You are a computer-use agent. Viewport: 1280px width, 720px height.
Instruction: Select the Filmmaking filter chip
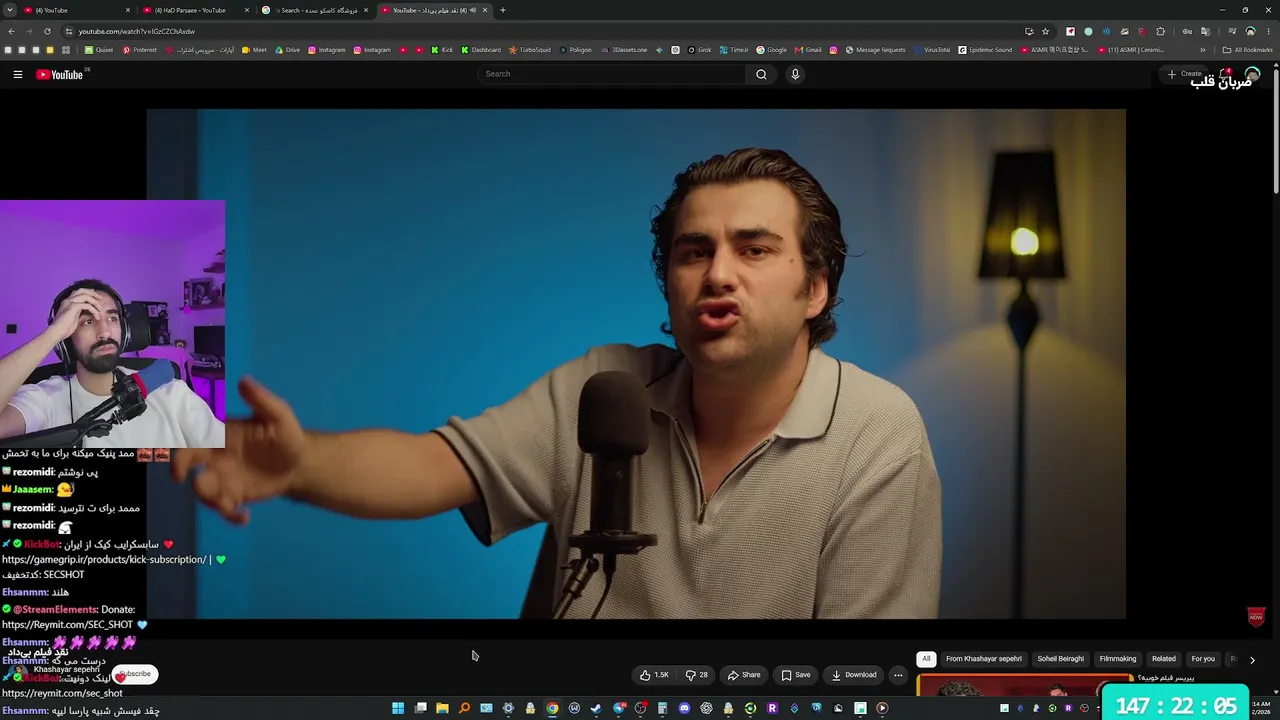coord(1118,659)
